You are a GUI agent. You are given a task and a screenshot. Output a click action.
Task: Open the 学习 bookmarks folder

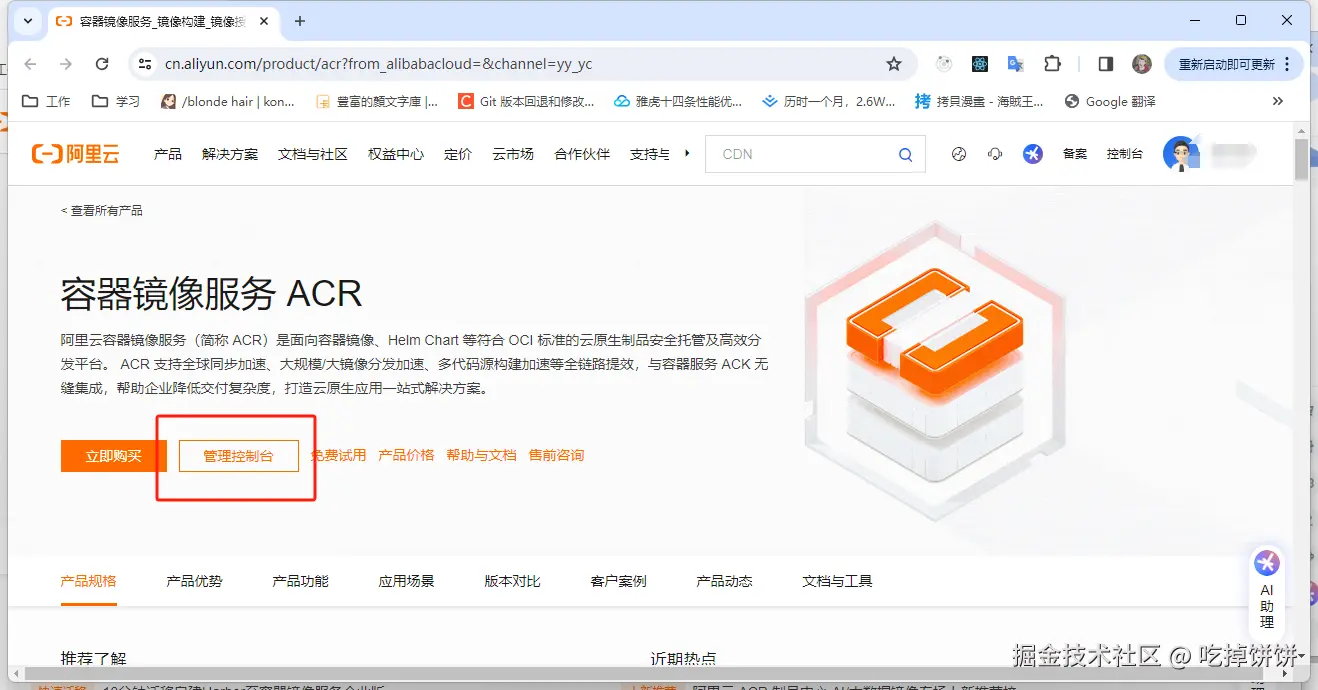coord(116,101)
